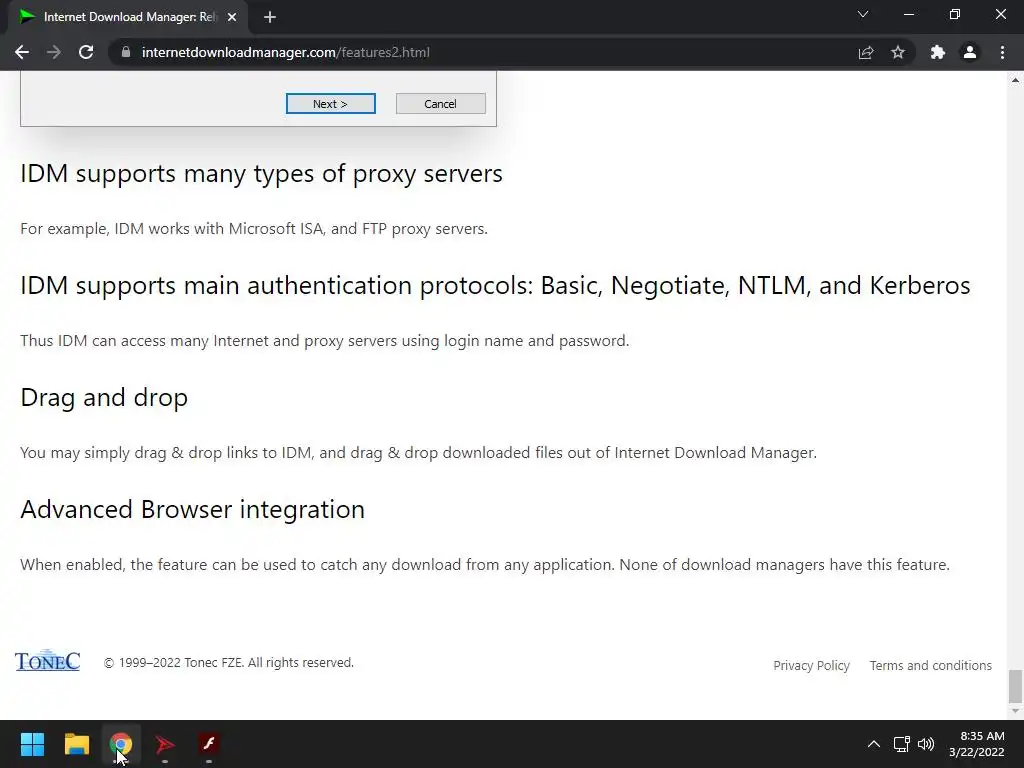Click the scrollbar up arrow
Image resolution: width=1024 pixels, height=768 pixels.
pos(1015,80)
